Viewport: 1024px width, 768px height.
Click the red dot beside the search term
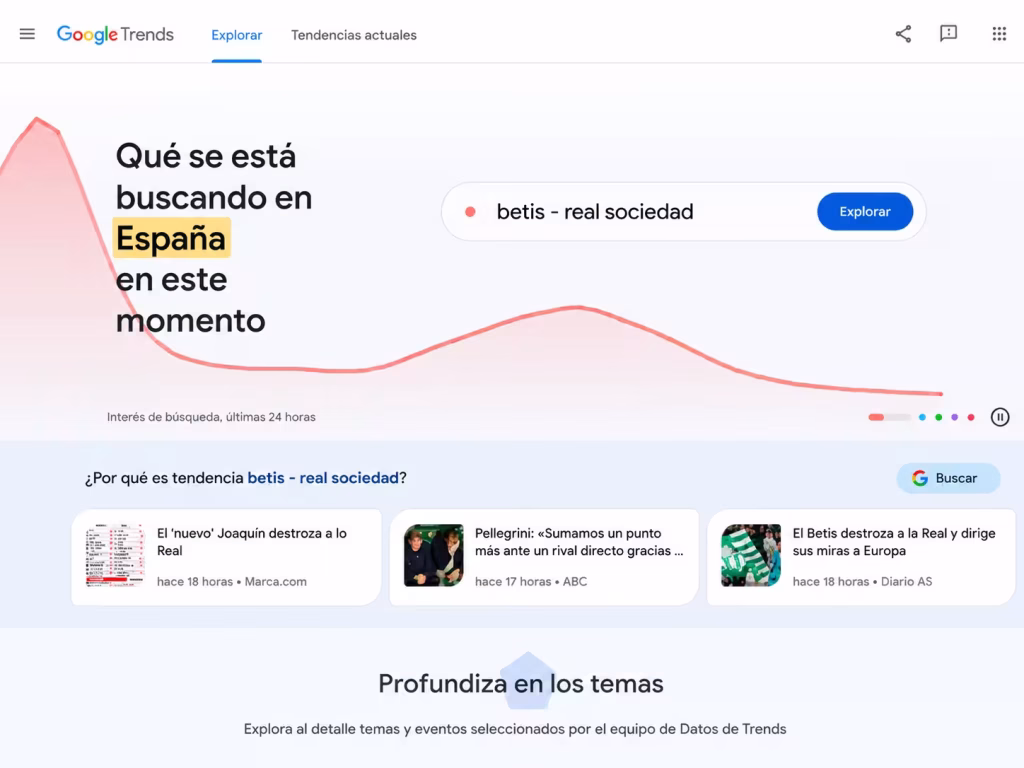pyautogui.click(x=470, y=212)
